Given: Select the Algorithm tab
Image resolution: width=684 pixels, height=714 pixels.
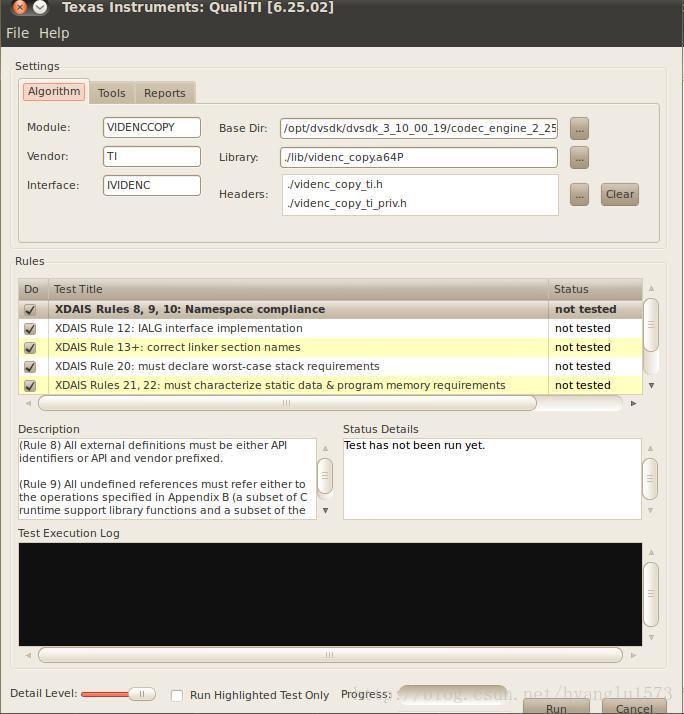Looking at the screenshot, I should point(54,92).
